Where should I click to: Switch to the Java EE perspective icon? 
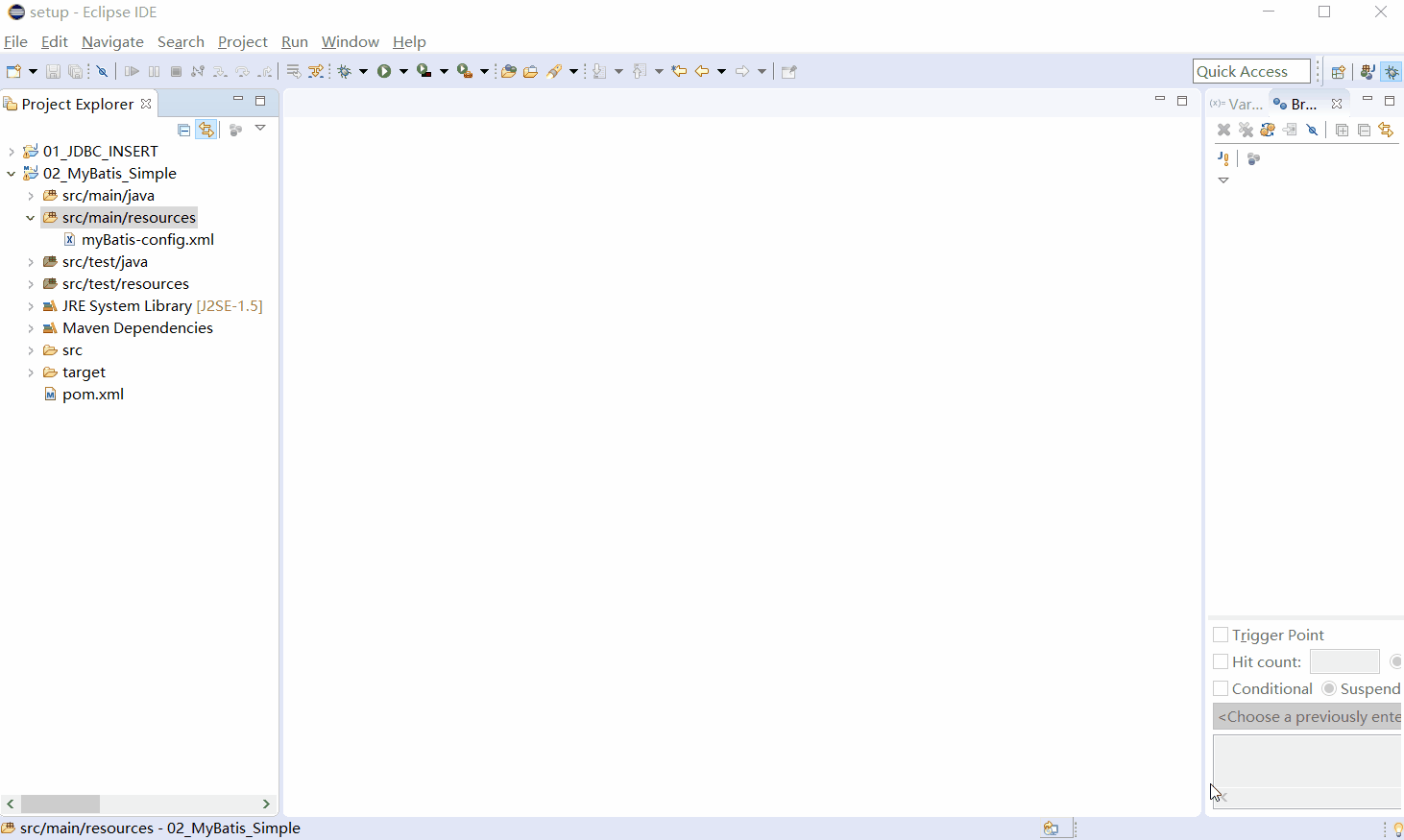[x=1368, y=72]
